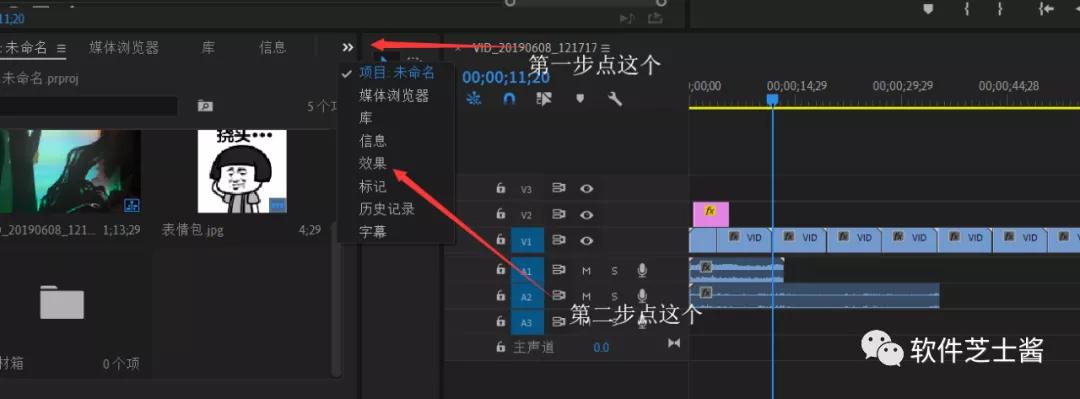
Task: Select the 表情包.jpg thumbnail
Action: tap(242, 171)
